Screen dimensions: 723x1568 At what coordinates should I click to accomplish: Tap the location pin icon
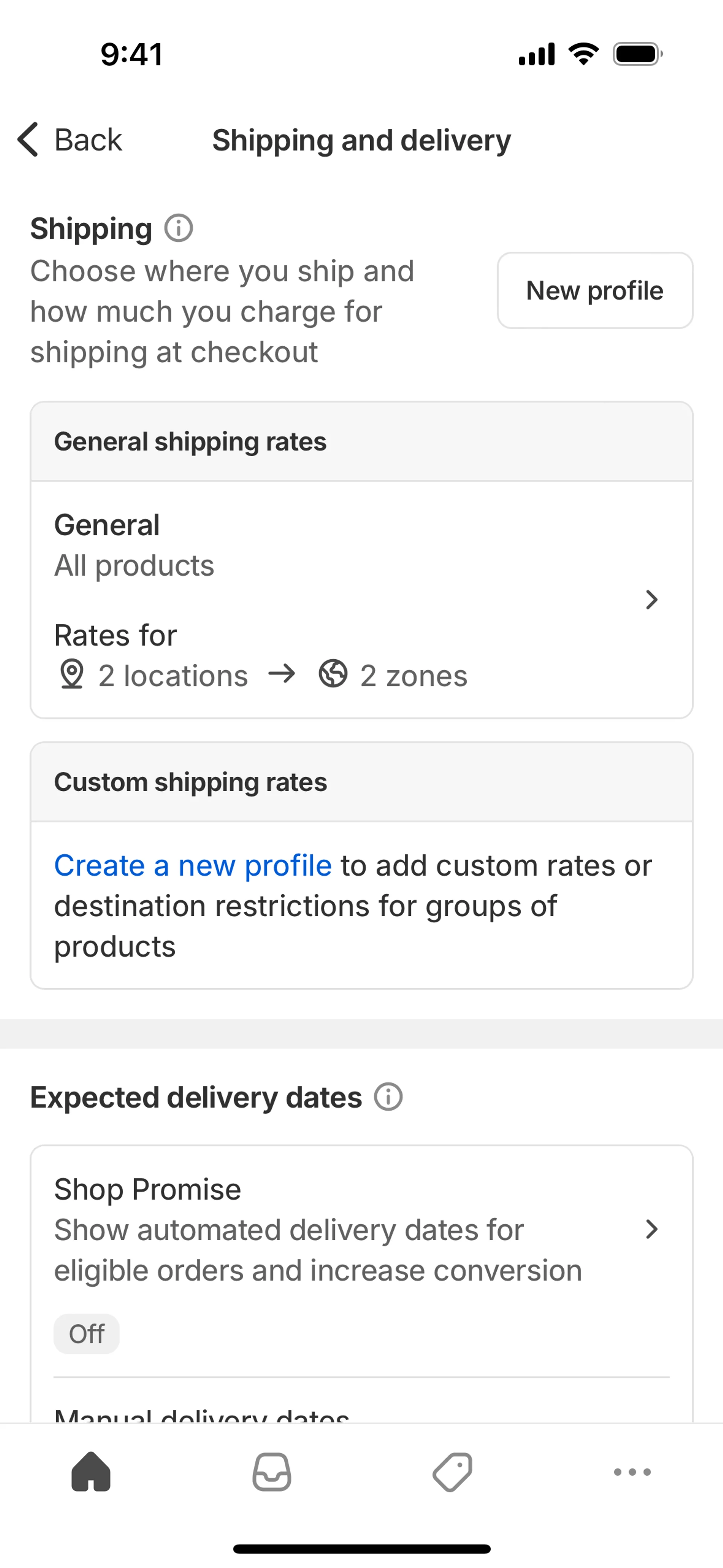[72, 674]
